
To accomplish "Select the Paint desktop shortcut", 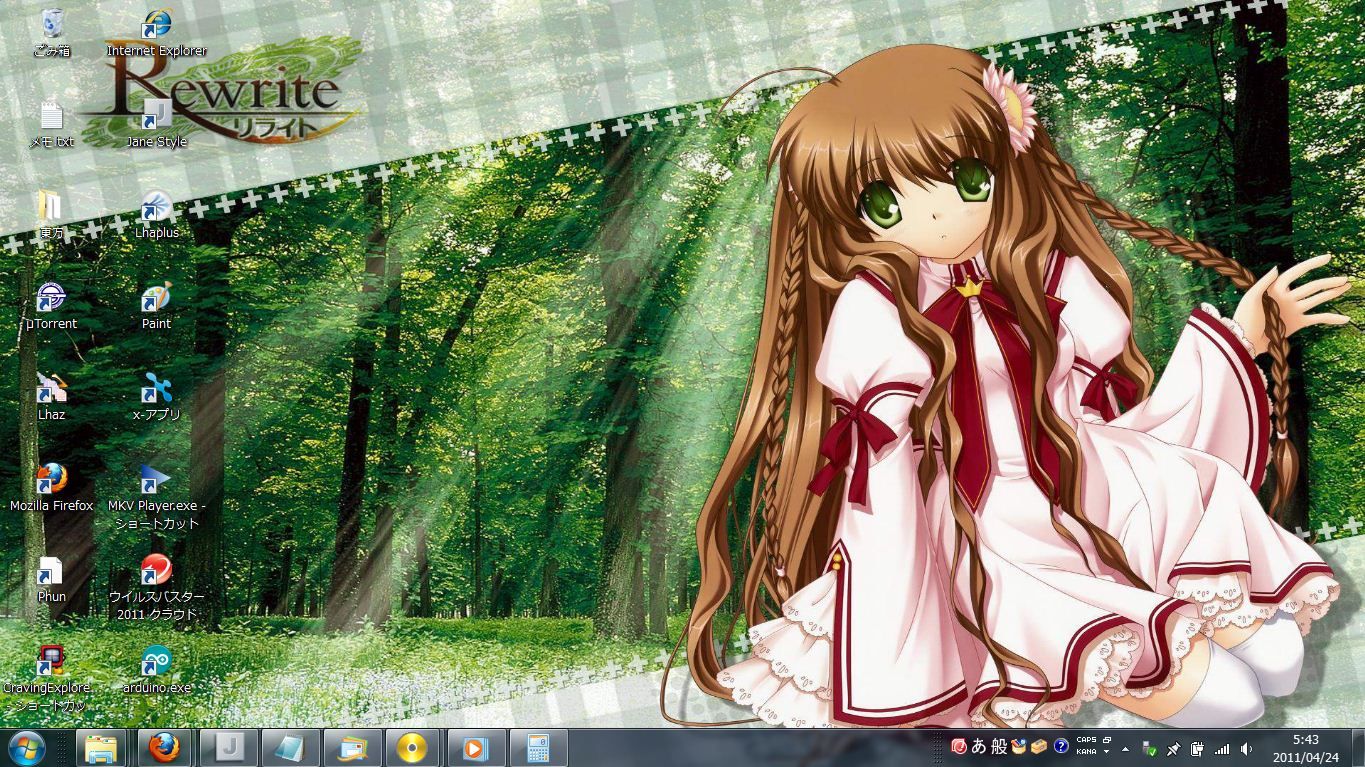I will tap(156, 306).
